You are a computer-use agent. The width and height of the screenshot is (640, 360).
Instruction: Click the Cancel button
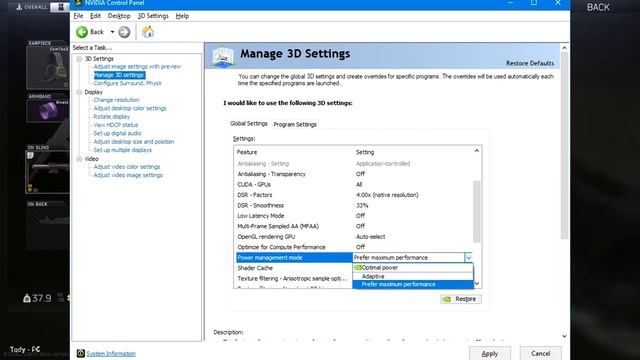(540, 353)
